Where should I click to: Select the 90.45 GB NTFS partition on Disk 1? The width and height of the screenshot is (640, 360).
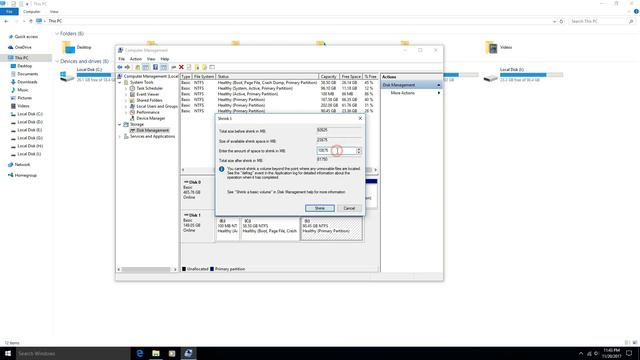tap(331, 229)
